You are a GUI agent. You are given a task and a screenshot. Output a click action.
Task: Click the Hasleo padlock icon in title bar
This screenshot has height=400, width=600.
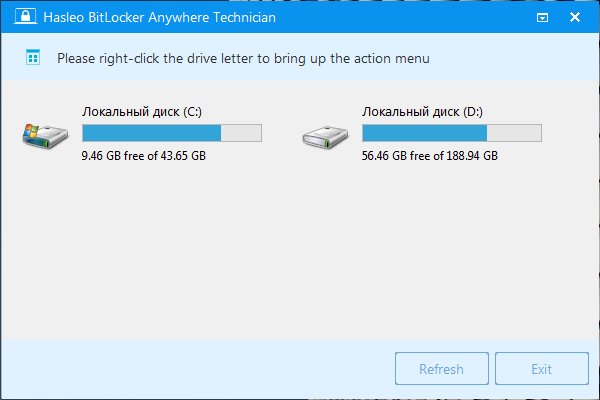tap(20, 17)
